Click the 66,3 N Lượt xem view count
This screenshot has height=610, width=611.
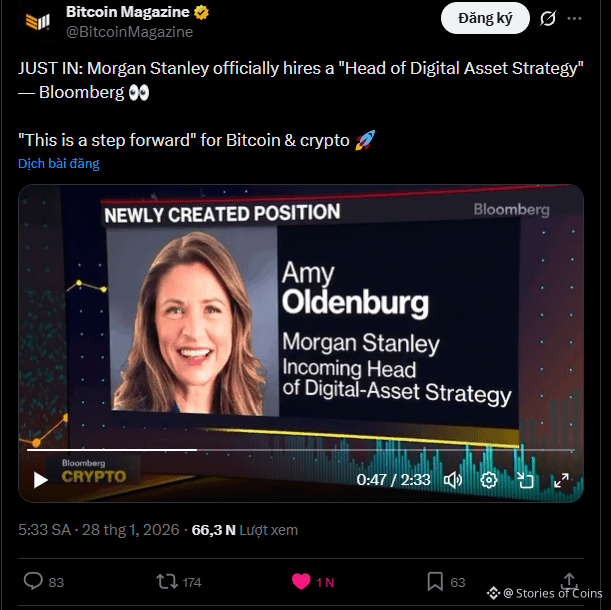point(244,530)
